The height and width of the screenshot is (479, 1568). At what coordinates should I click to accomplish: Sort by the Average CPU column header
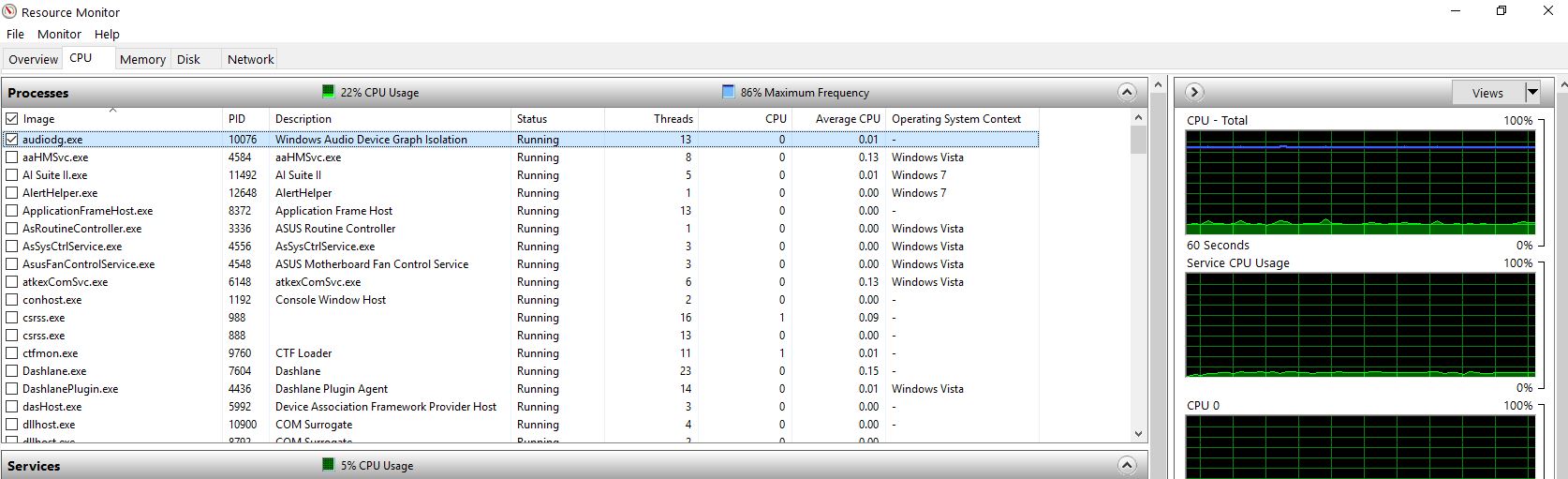pyautogui.click(x=838, y=119)
